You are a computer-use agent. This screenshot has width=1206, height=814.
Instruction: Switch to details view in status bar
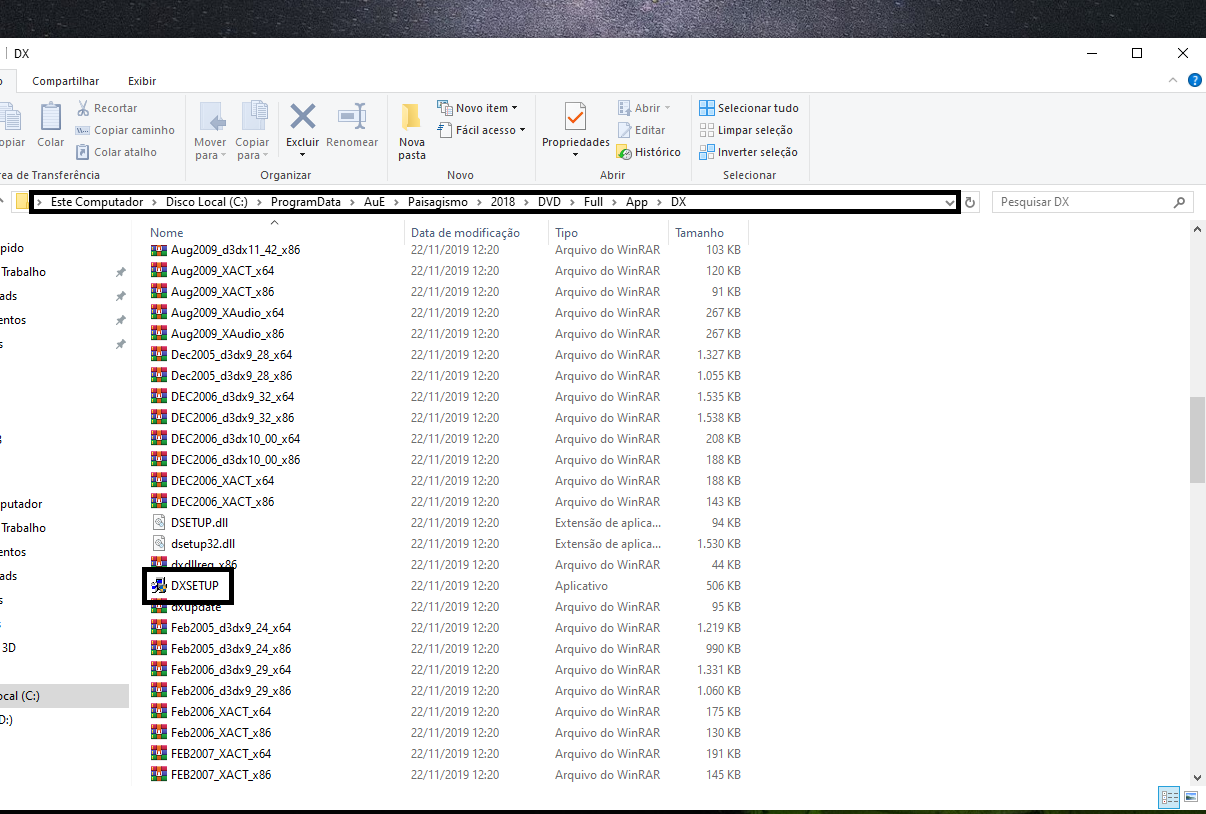[x=1168, y=797]
